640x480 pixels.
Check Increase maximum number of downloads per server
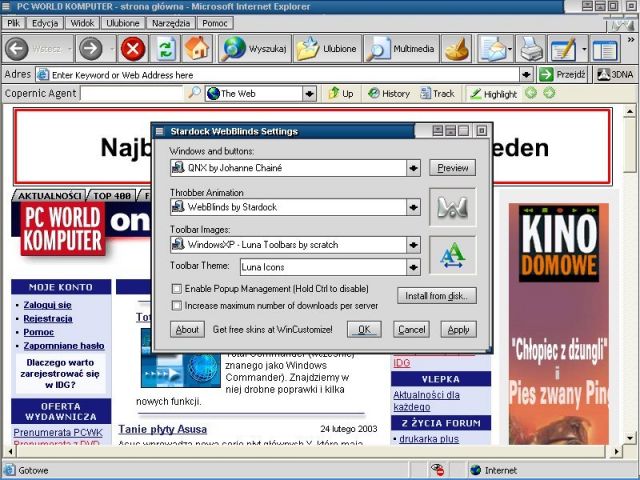[177, 305]
